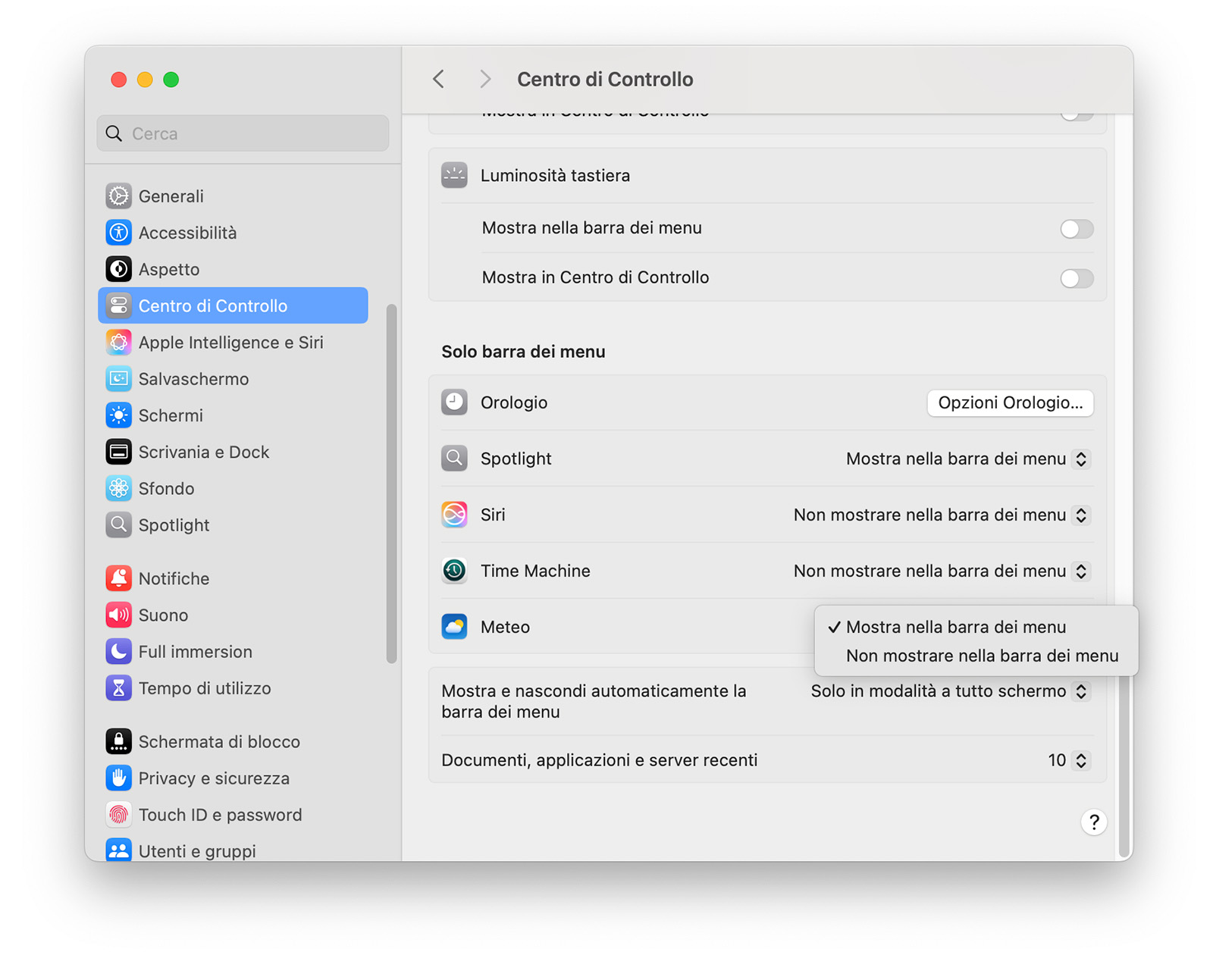Image resolution: width=1213 pixels, height=980 pixels.
Task: Click the 'Opzioni Orologio…' button
Action: (x=1010, y=403)
